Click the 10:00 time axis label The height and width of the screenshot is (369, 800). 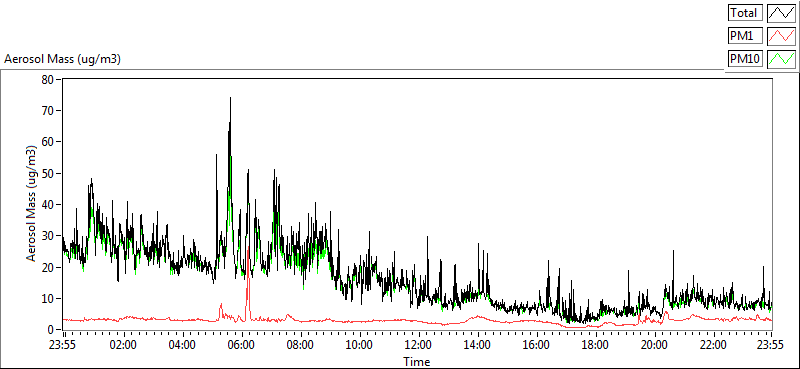(359, 344)
